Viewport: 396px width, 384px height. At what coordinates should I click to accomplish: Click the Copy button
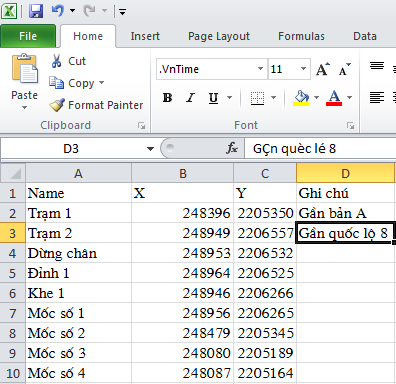(72, 83)
